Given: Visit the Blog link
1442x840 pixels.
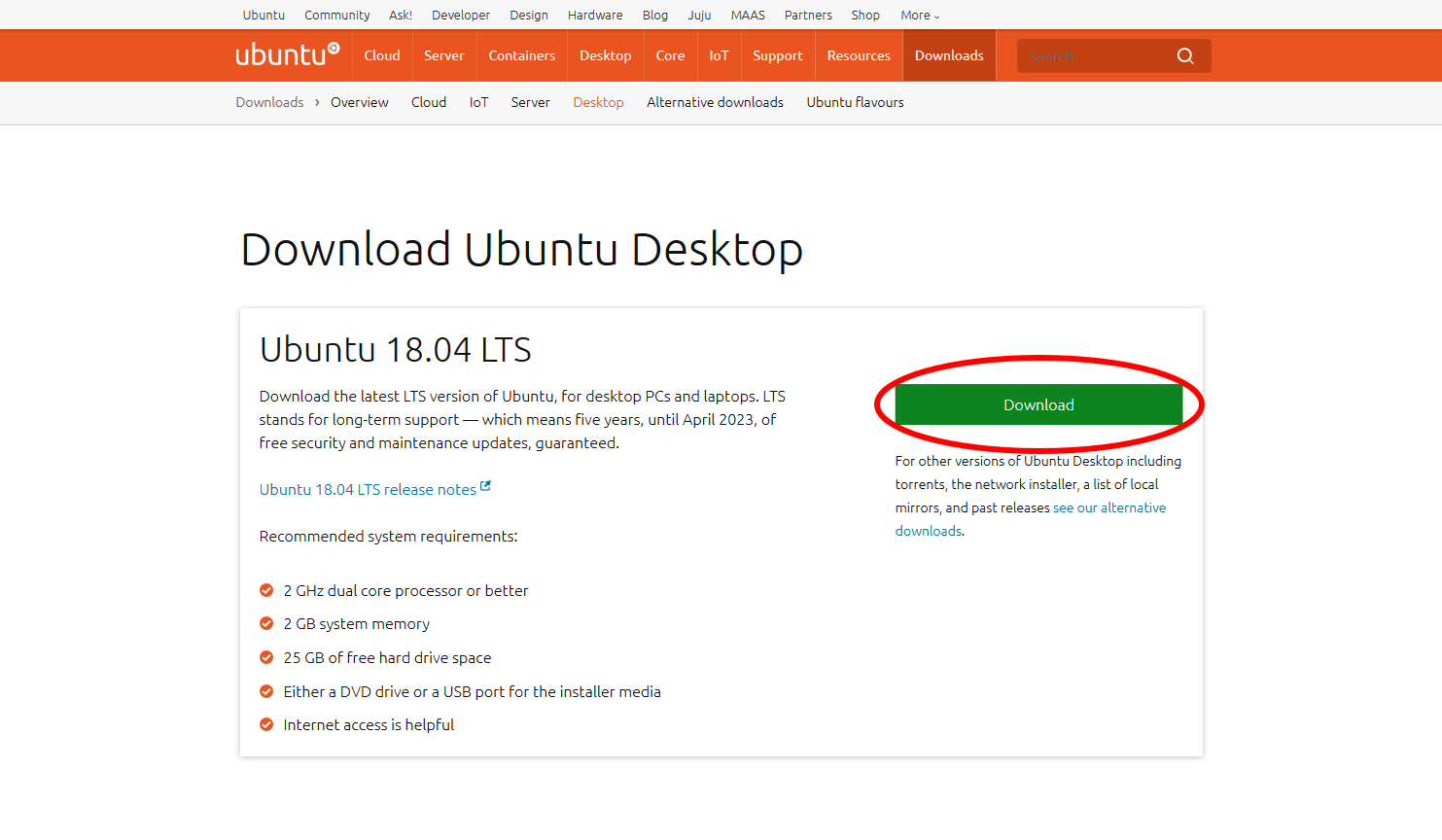Looking at the screenshot, I should tap(655, 15).
